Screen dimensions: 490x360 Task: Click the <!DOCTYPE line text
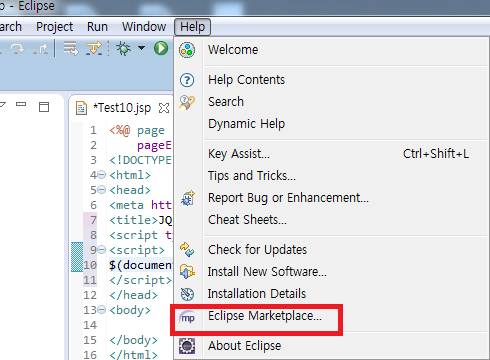140,160
